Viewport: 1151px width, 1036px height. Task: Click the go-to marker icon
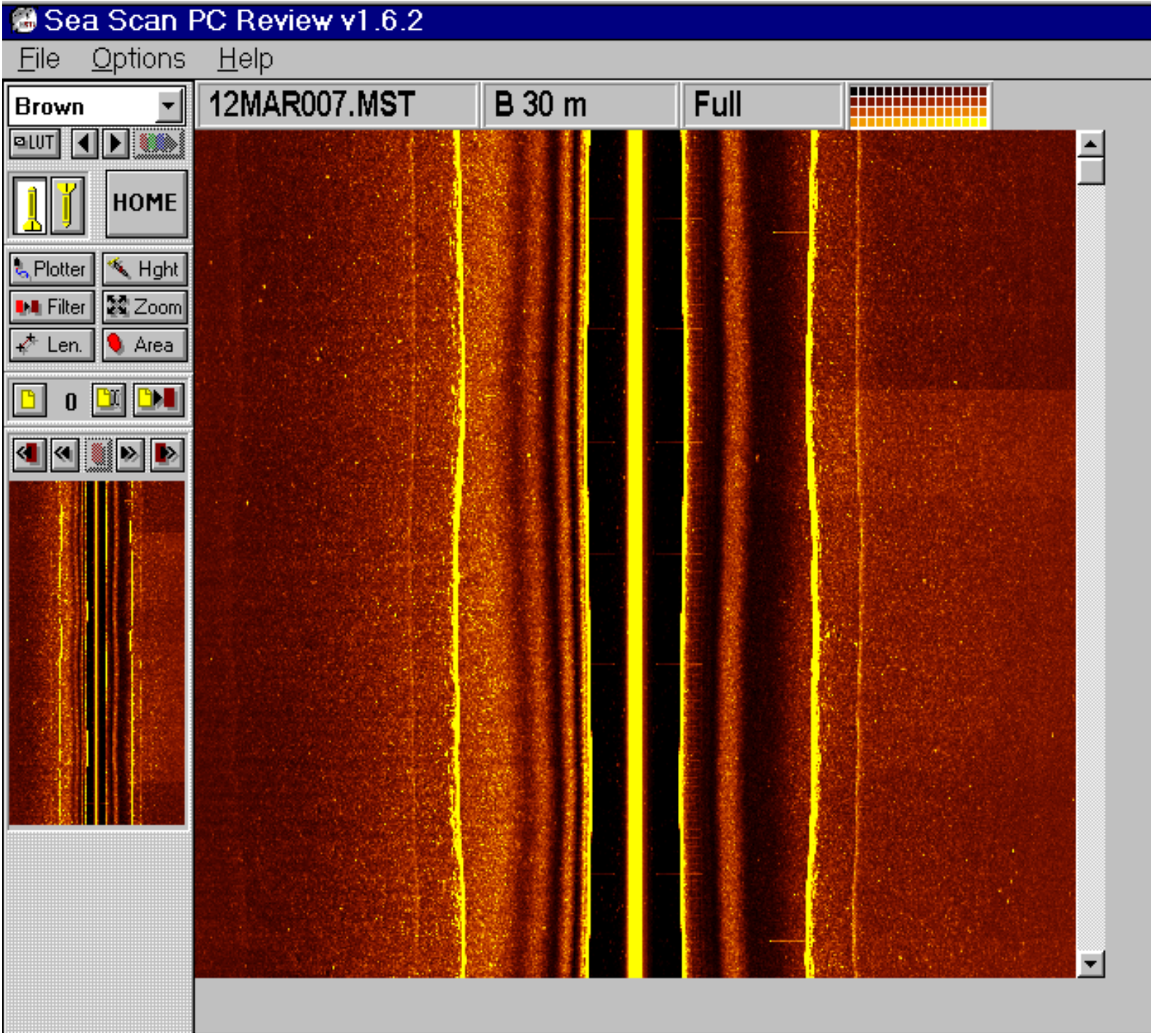(158, 400)
